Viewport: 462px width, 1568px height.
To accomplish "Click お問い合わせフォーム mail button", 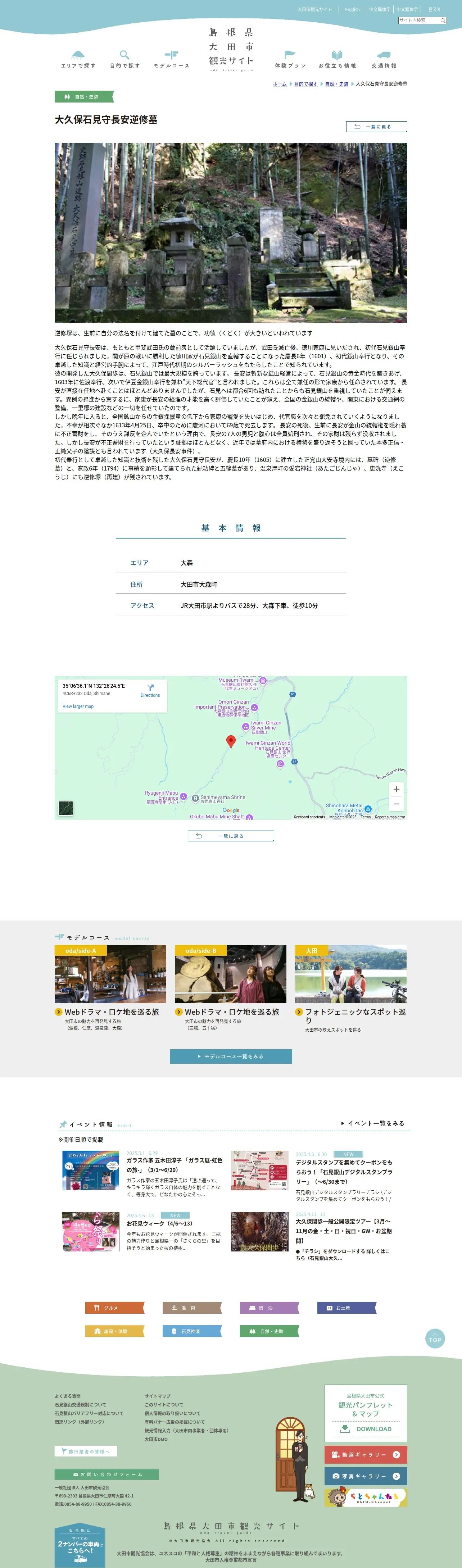I will 107,1474.
